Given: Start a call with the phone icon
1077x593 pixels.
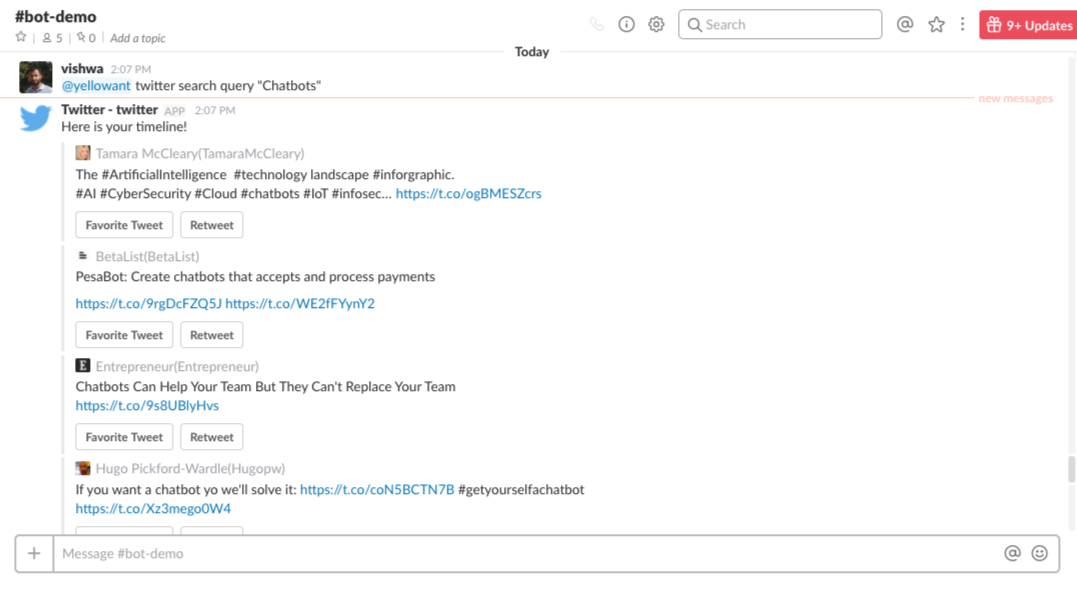Looking at the screenshot, I should click(596, 25).
